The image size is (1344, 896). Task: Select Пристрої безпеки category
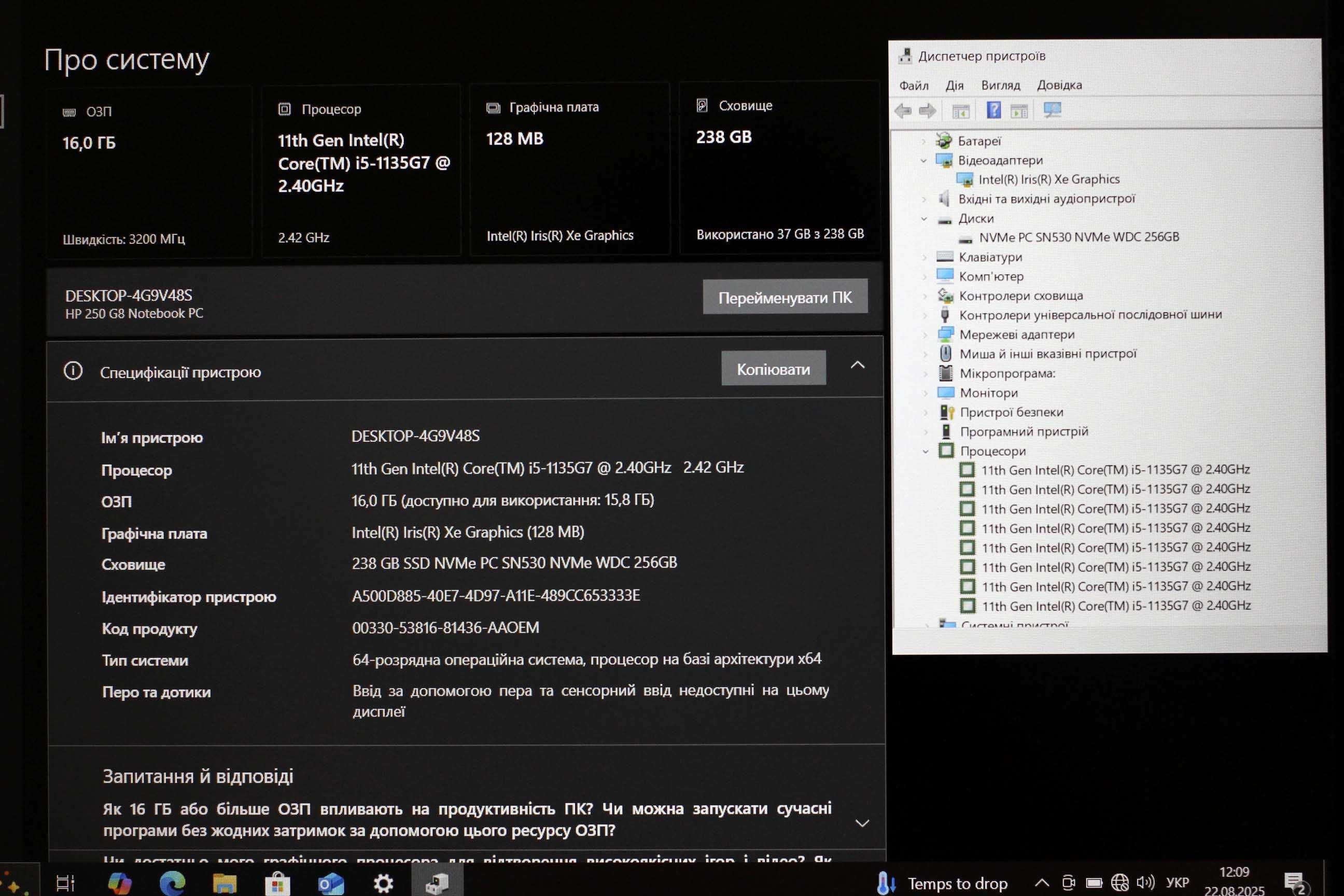click(1012, 412)
